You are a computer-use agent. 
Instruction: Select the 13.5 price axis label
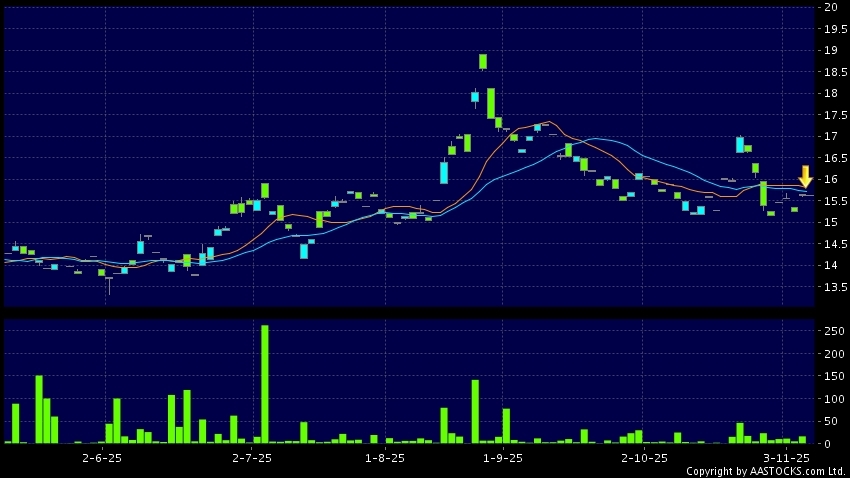click(830, 286)
